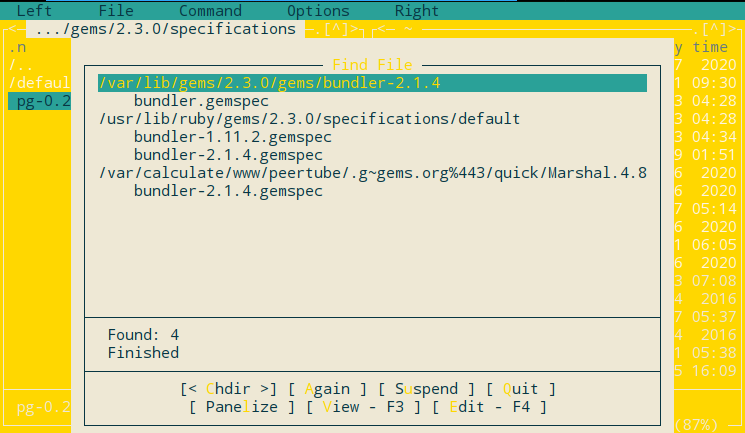The image size is (745, 433).
Task: Click right panel history [^] indicator
Action: click(715, 29)
